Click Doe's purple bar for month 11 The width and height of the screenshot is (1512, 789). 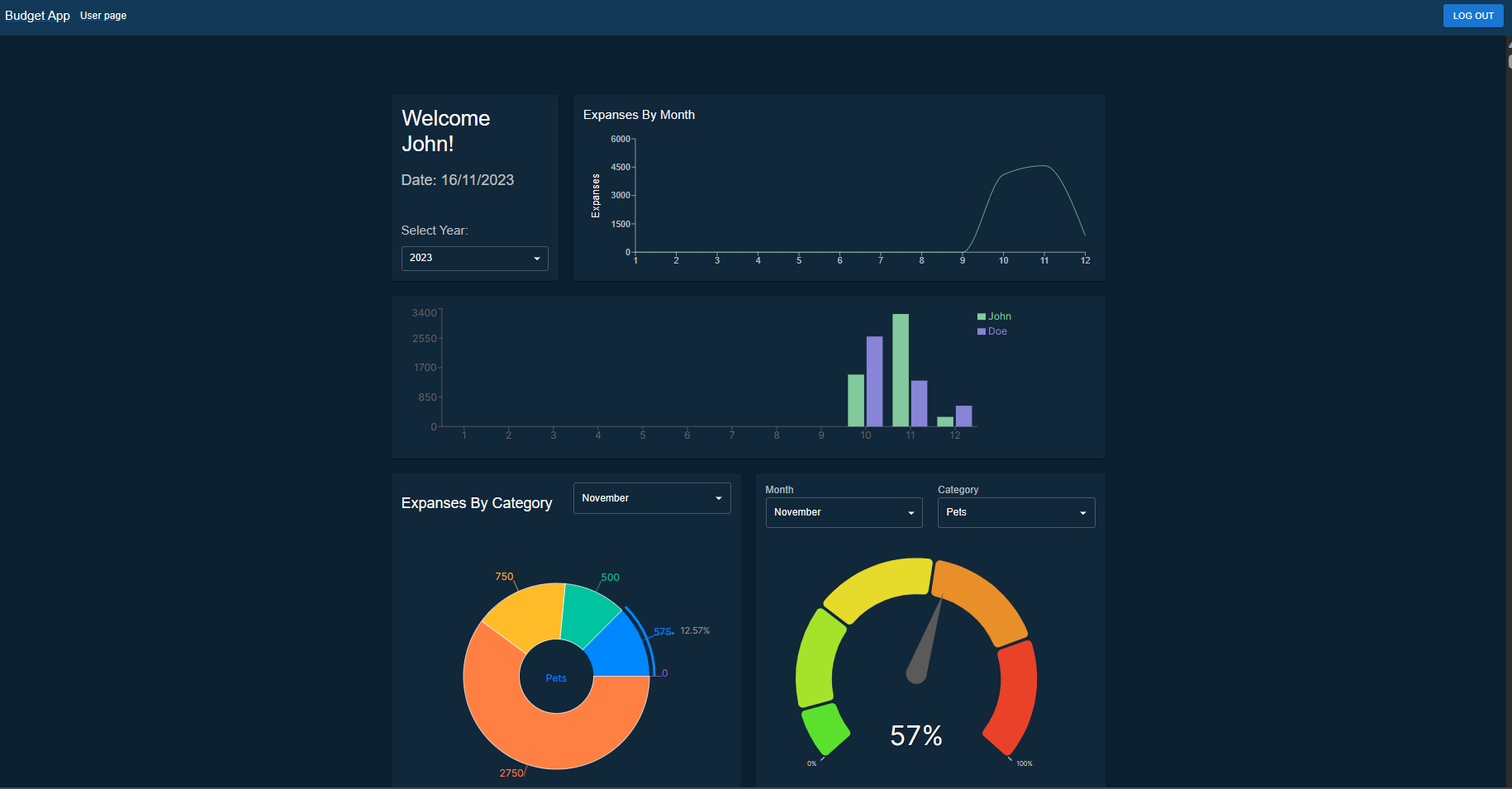pyautogui.click(x=919, y=404)
